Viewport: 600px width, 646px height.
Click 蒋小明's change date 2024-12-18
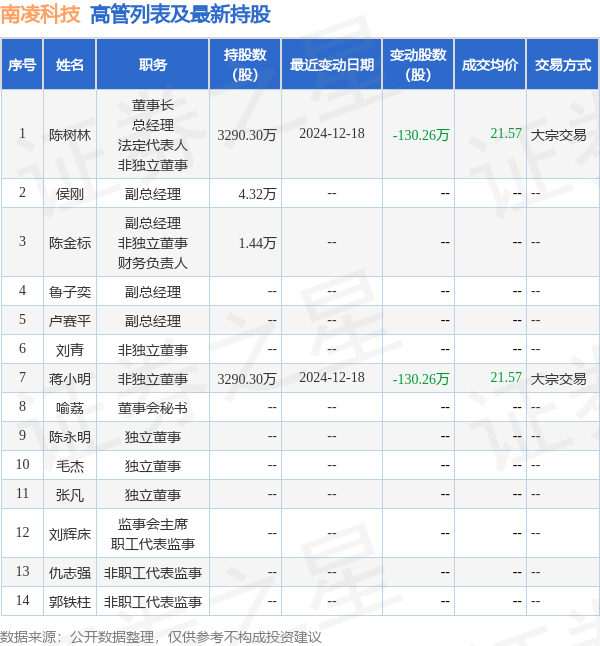coord(332,377)
